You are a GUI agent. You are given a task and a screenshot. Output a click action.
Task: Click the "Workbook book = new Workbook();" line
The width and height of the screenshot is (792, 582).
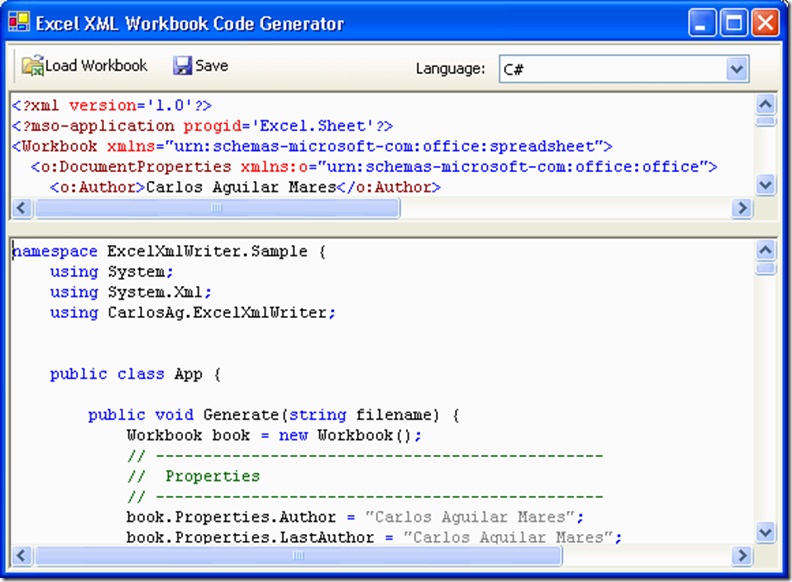(274, 435)
